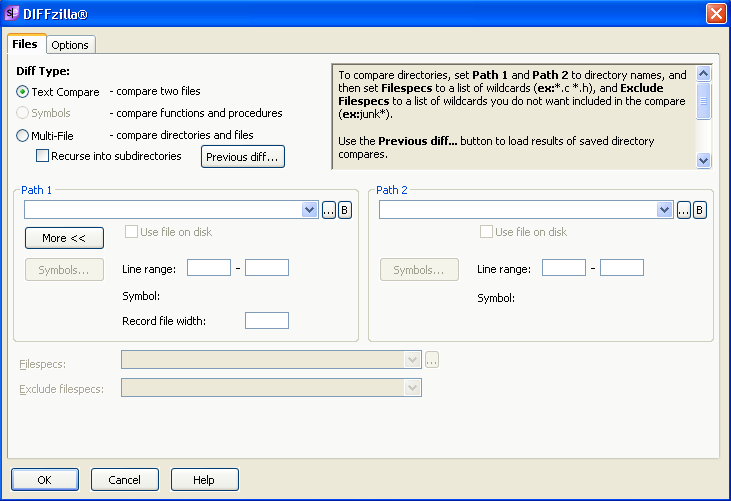Click the Path 2 file path field

tap(517, 210)
